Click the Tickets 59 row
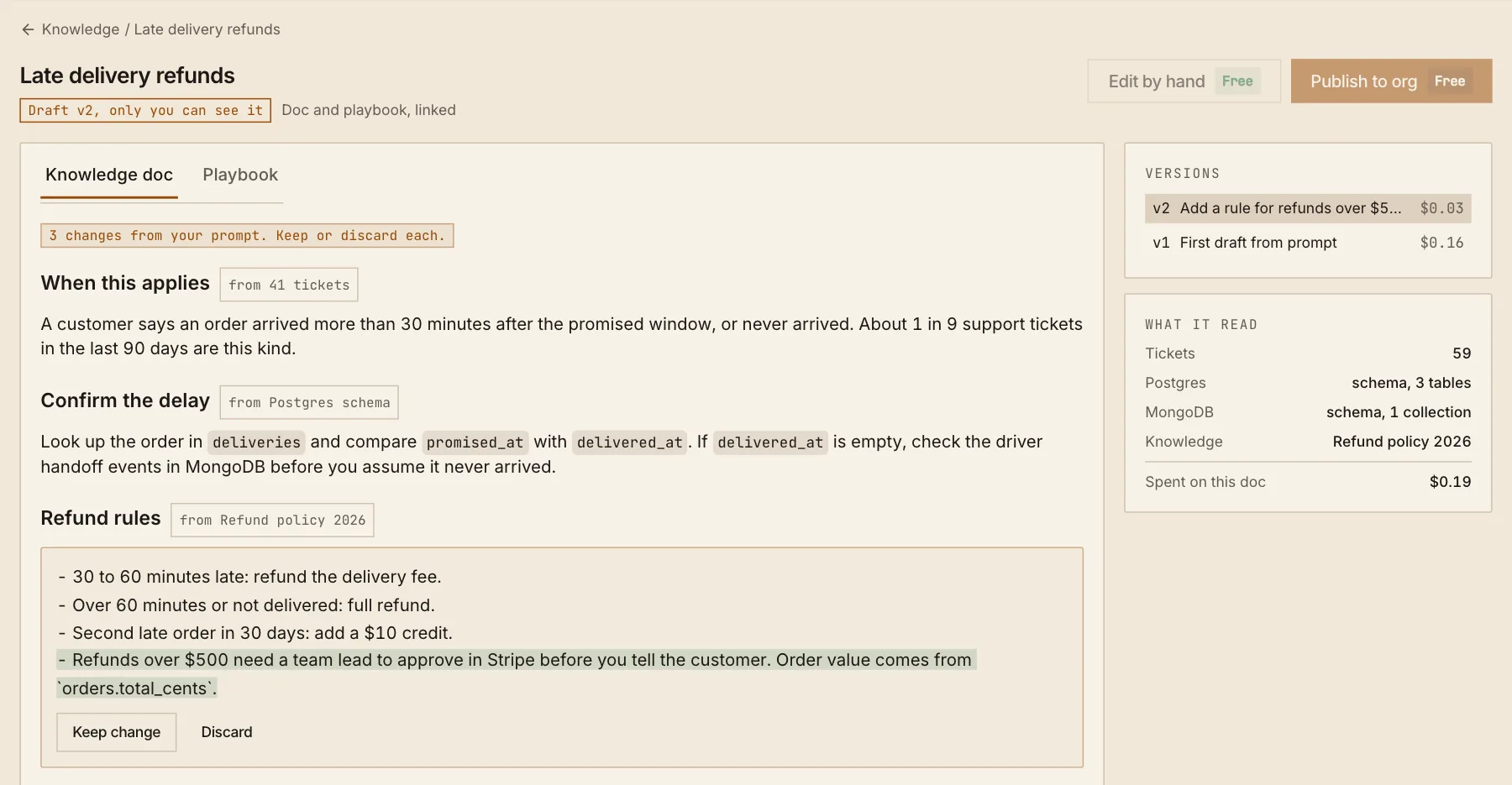The image size is (1512, 785). (1308, 353)
